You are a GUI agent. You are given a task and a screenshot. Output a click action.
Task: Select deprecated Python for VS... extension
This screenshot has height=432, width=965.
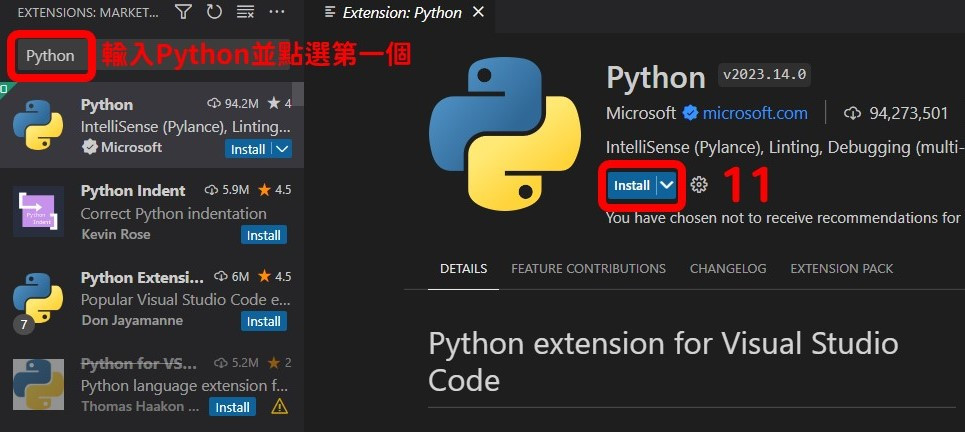152,384
